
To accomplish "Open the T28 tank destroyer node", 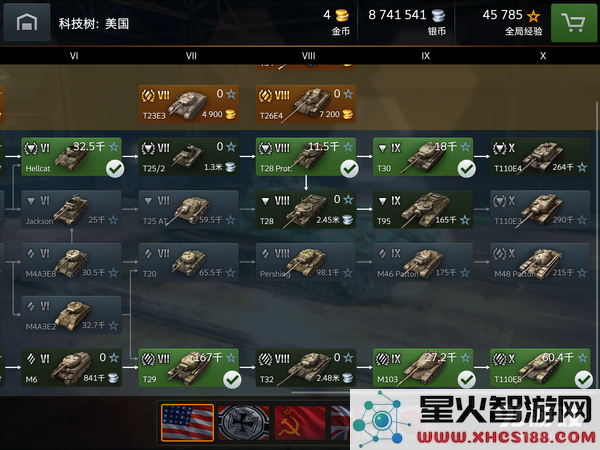I will (306, 210).
